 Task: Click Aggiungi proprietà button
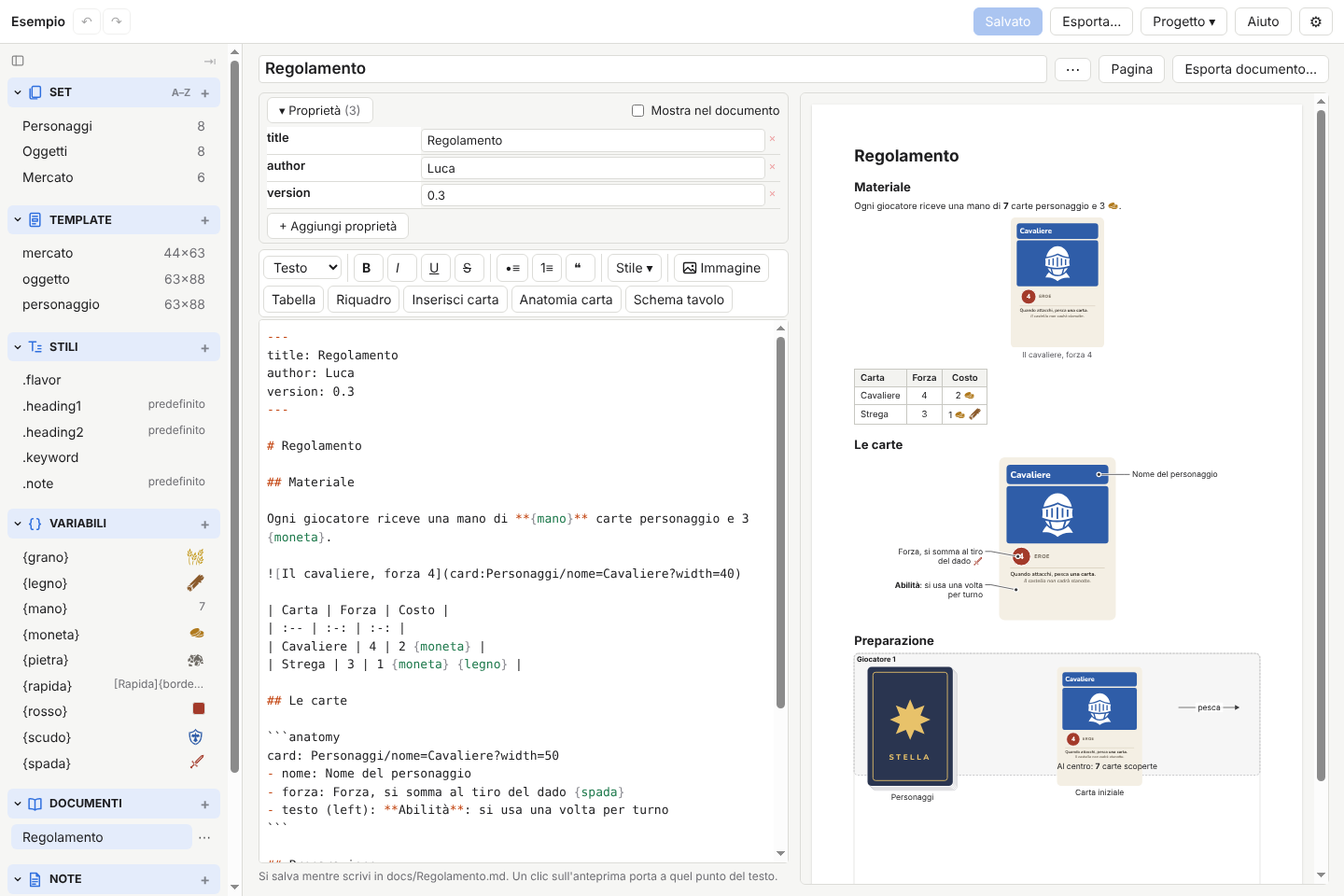point(338,226)
